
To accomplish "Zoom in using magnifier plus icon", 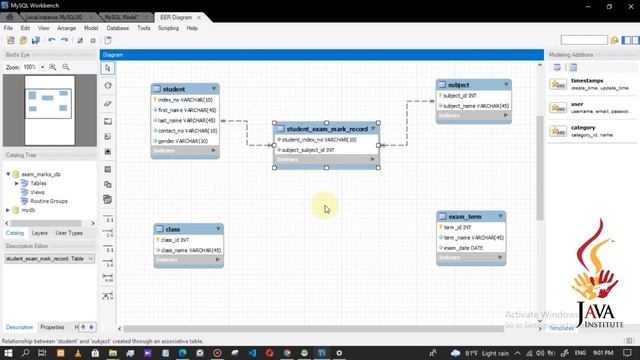I will click(53, 67).
